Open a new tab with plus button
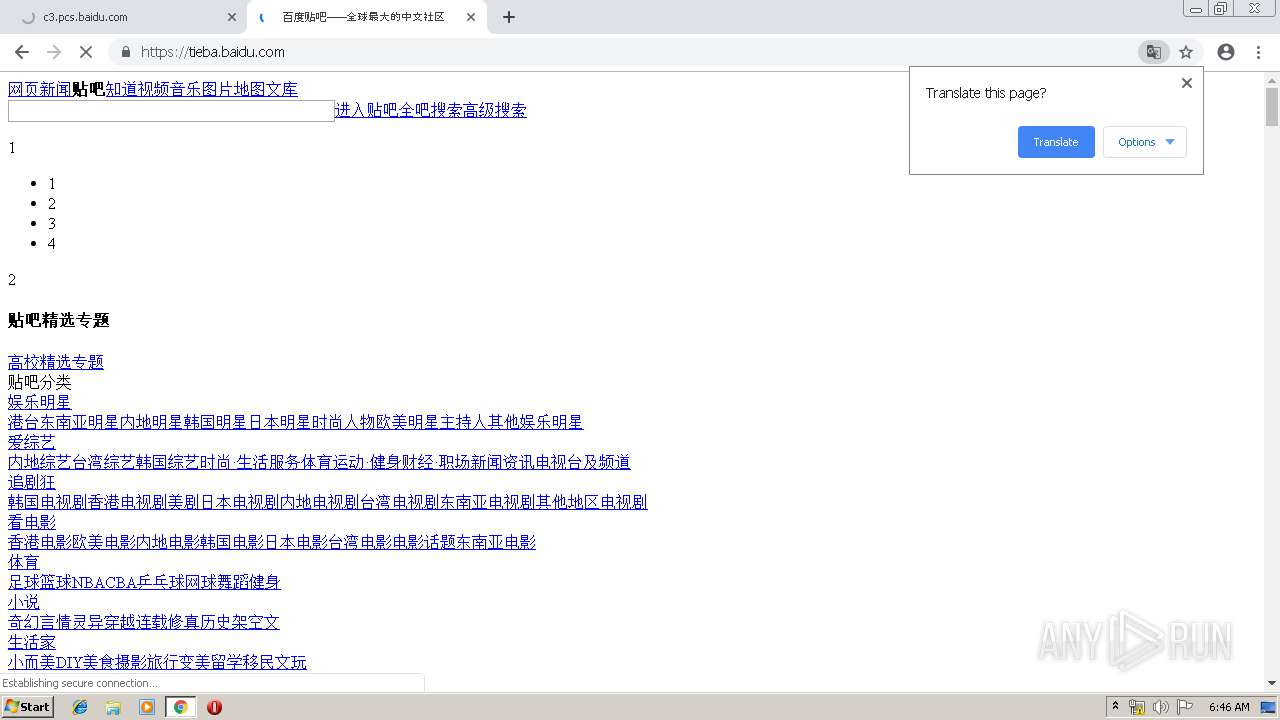The height and width of the screenshot is (720, 1280). (509, 17)
